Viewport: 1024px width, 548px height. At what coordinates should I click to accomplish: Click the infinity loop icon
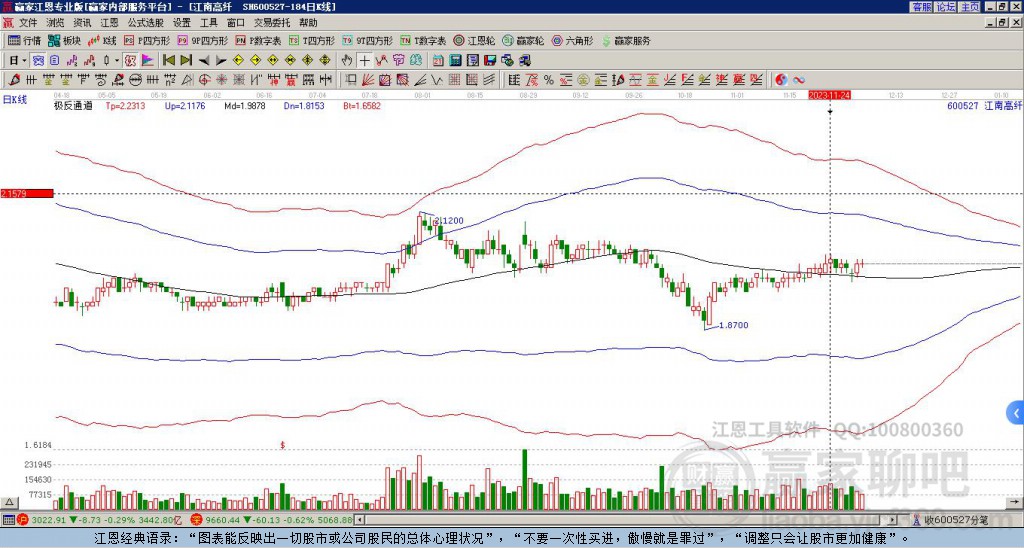(799, 80)
